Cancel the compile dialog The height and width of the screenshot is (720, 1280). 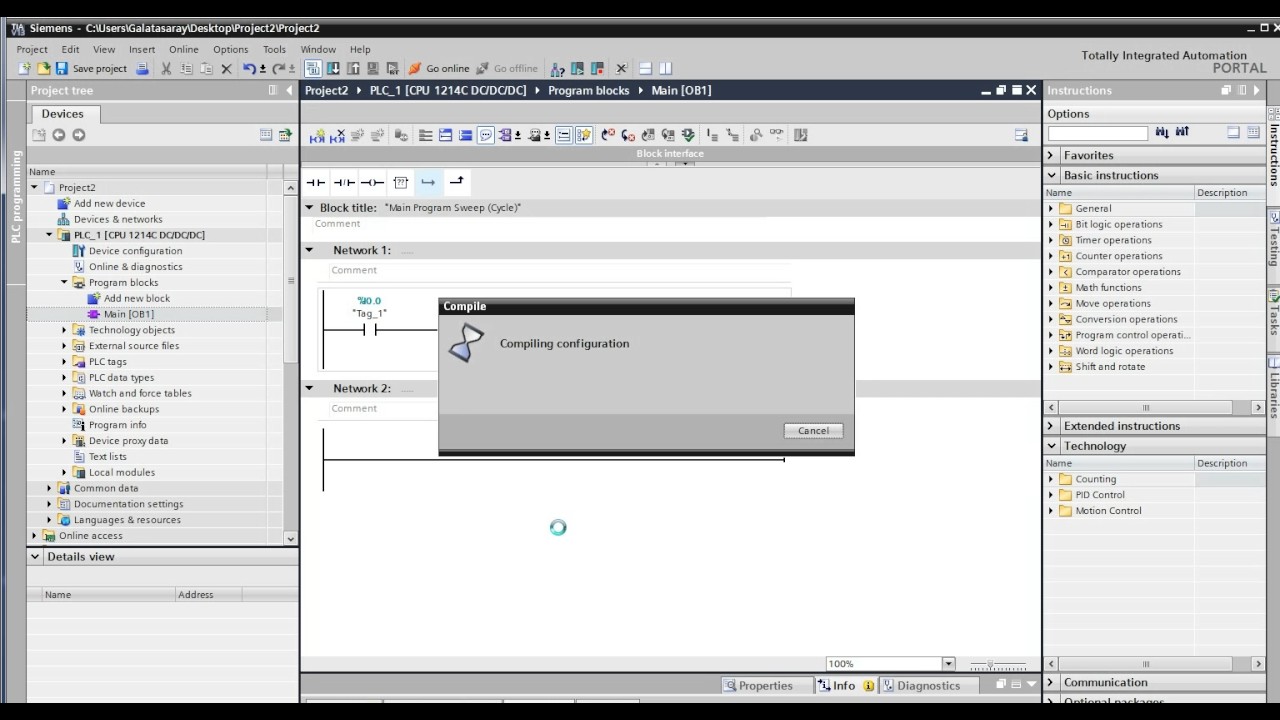(x=813, y=431)
